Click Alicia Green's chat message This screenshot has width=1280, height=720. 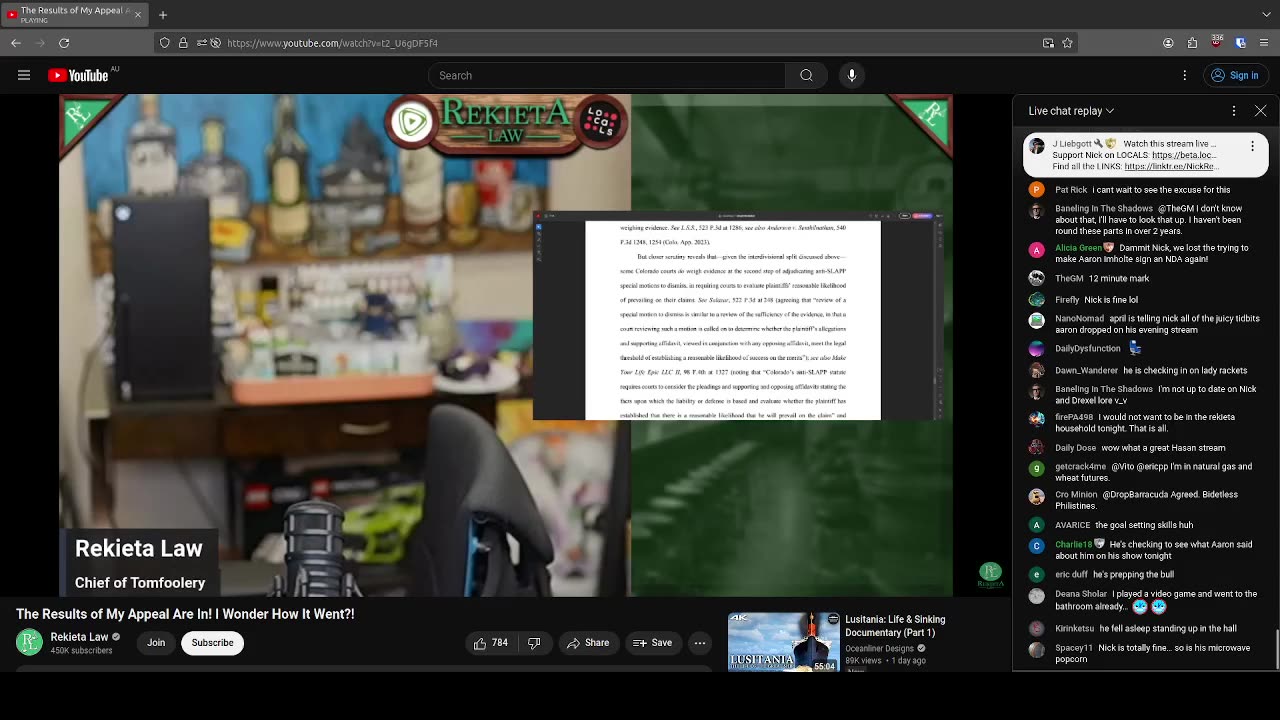click(x=1144, y=253)
